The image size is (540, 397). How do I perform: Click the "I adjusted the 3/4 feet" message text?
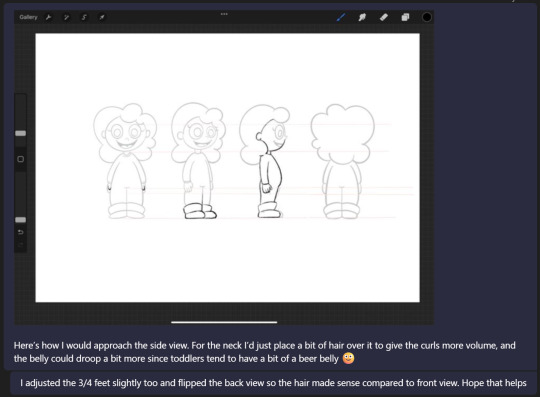click(x=273, y=383)
